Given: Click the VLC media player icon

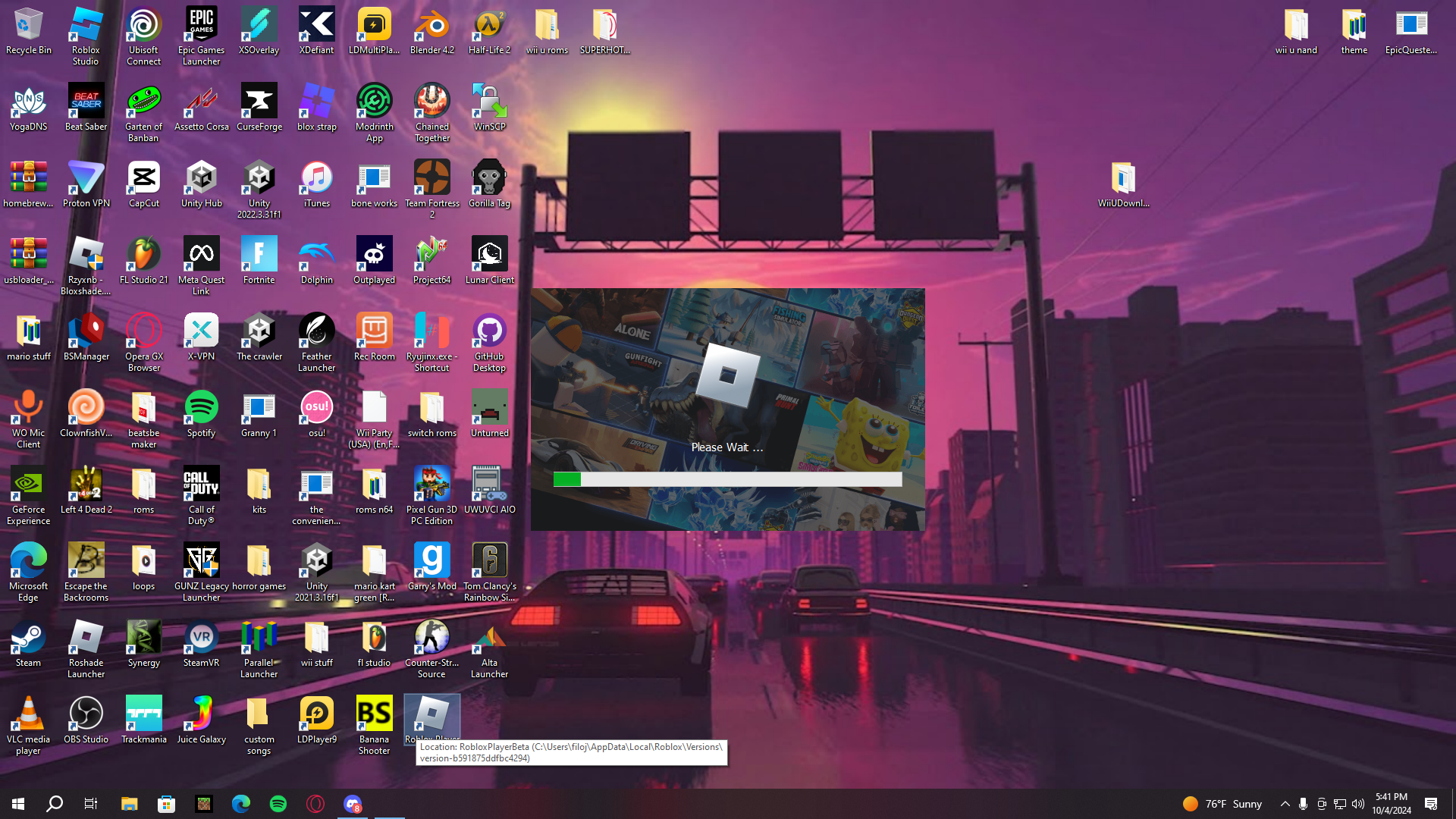Looking at the screenshot, I should click(29, 726).
